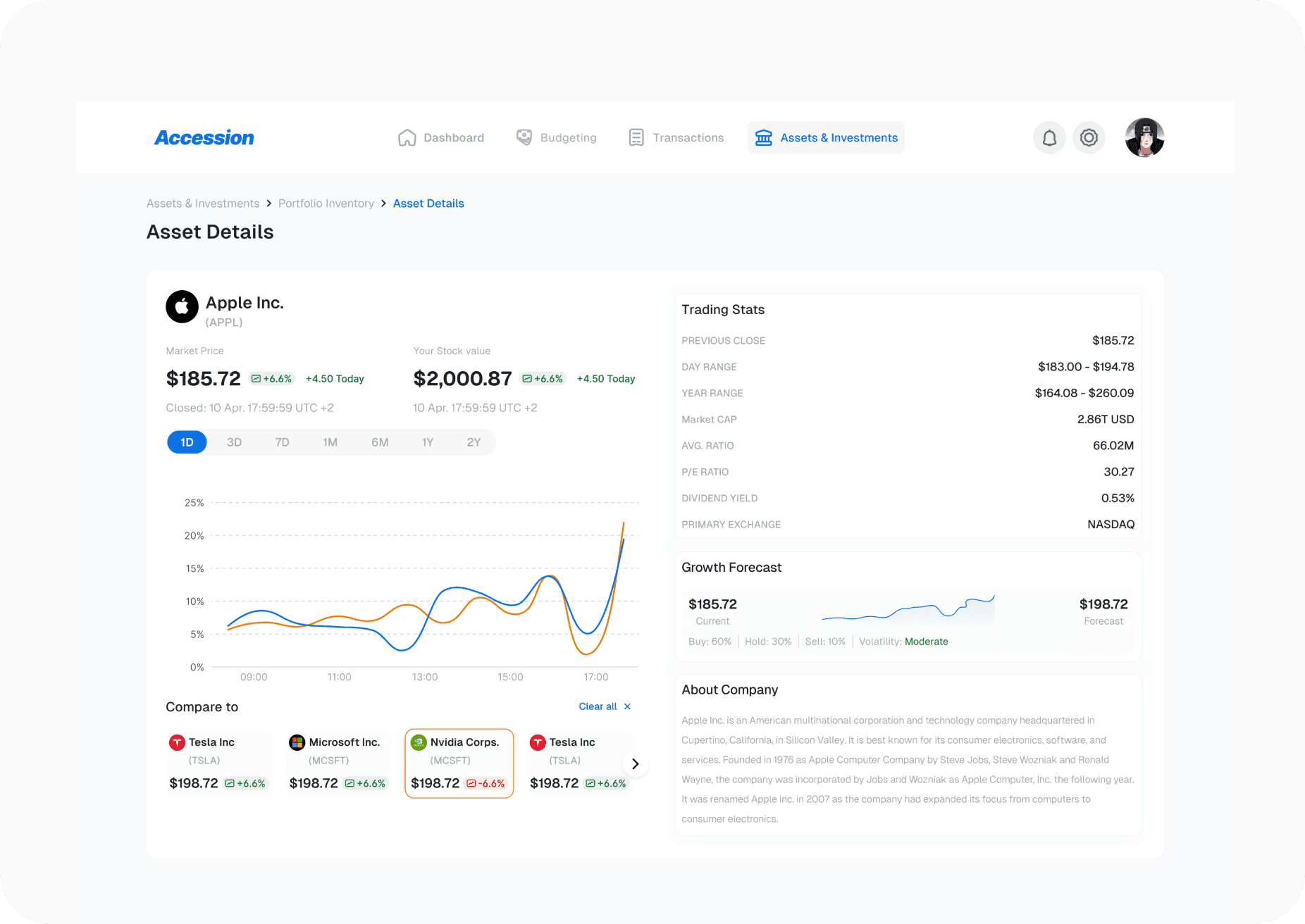Click the Nvidia -6.6% change badge
The width and height of the screenshot is (1305, 924).
click(485, 783)
